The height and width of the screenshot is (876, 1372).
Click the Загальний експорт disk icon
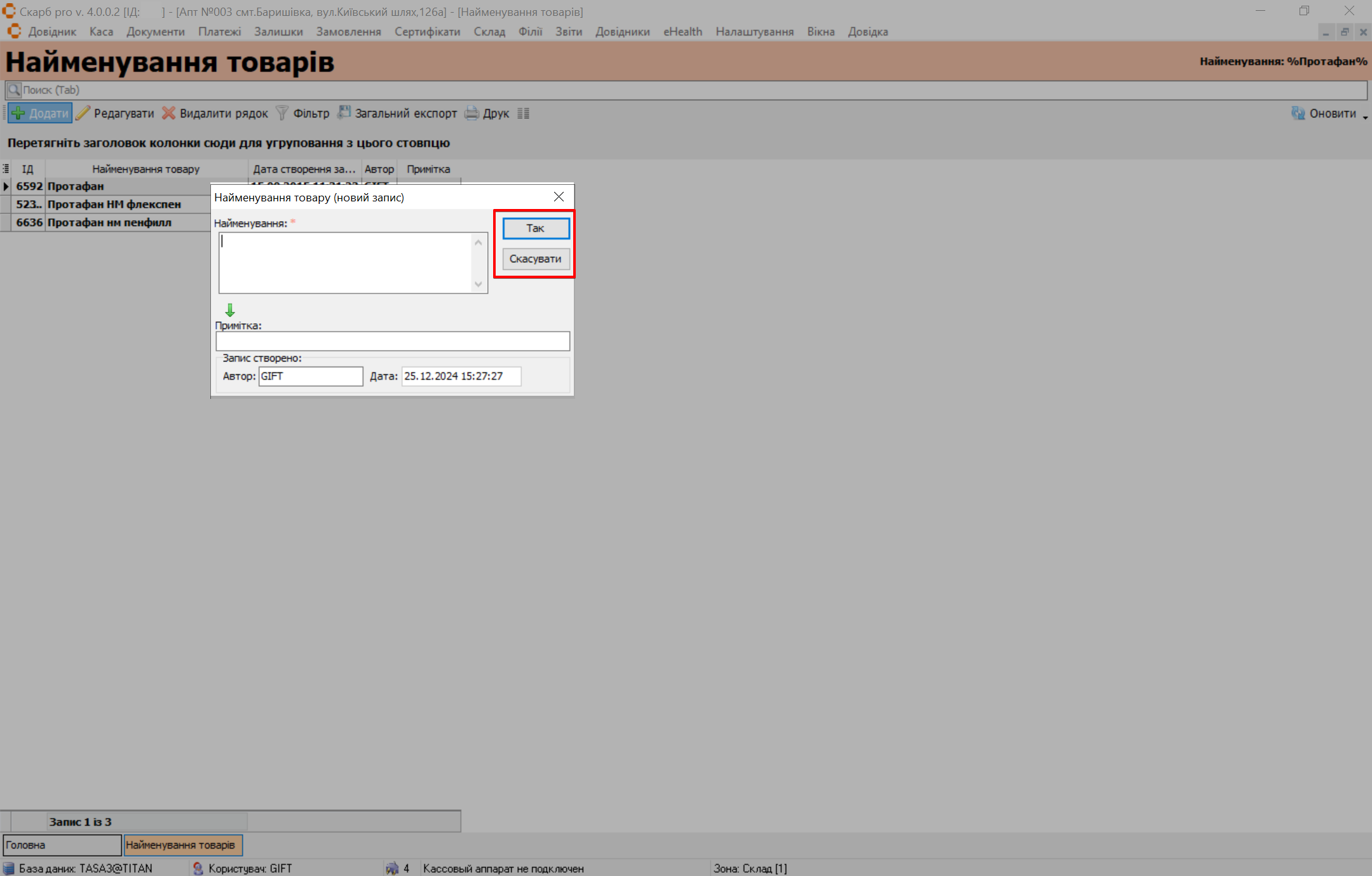coord(344,113)
